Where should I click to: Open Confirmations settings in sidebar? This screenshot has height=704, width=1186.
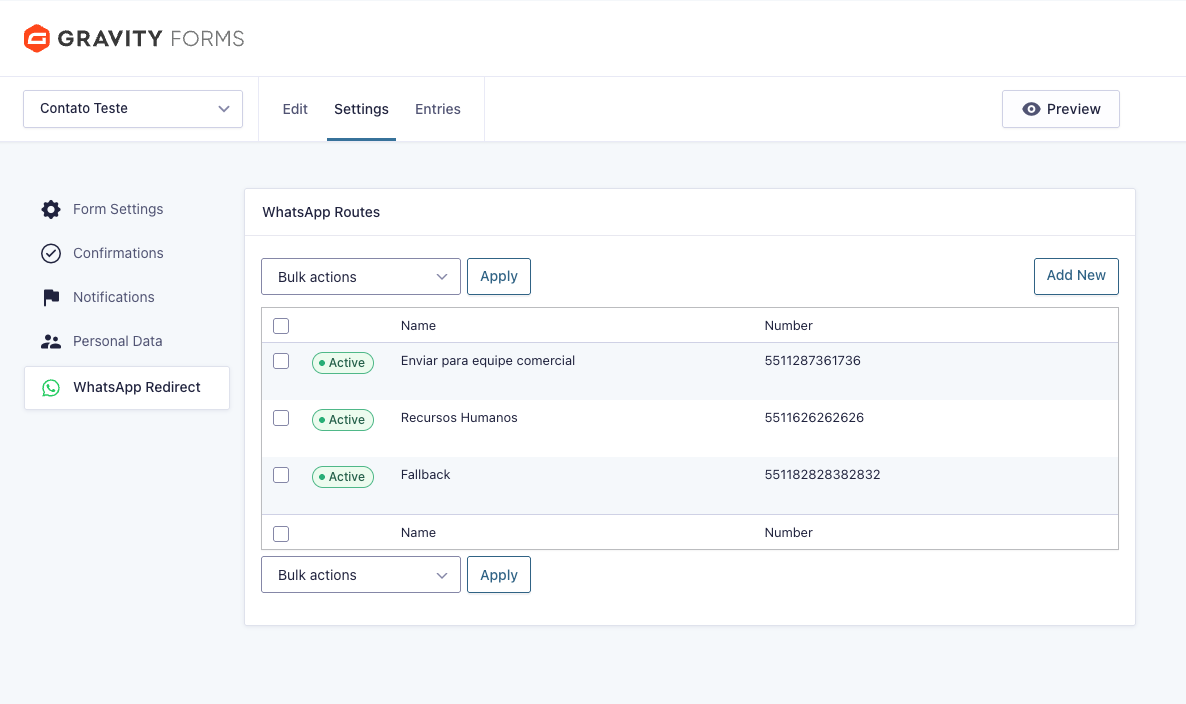click(118, 253)
